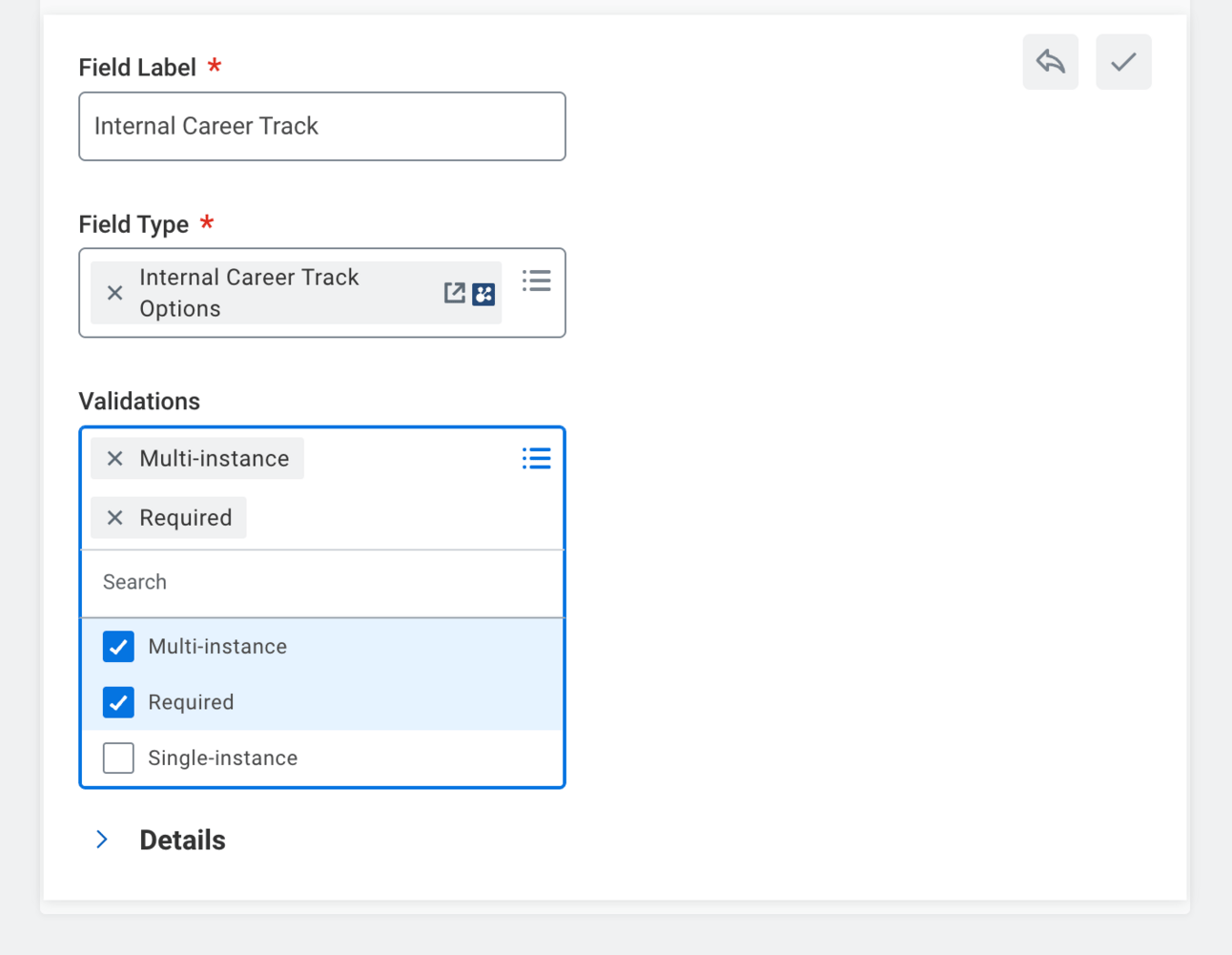Click the Validations prompt list icon
Image resolution: width=1232 pixels, height=955 pixels.
[x=536, y=459]
